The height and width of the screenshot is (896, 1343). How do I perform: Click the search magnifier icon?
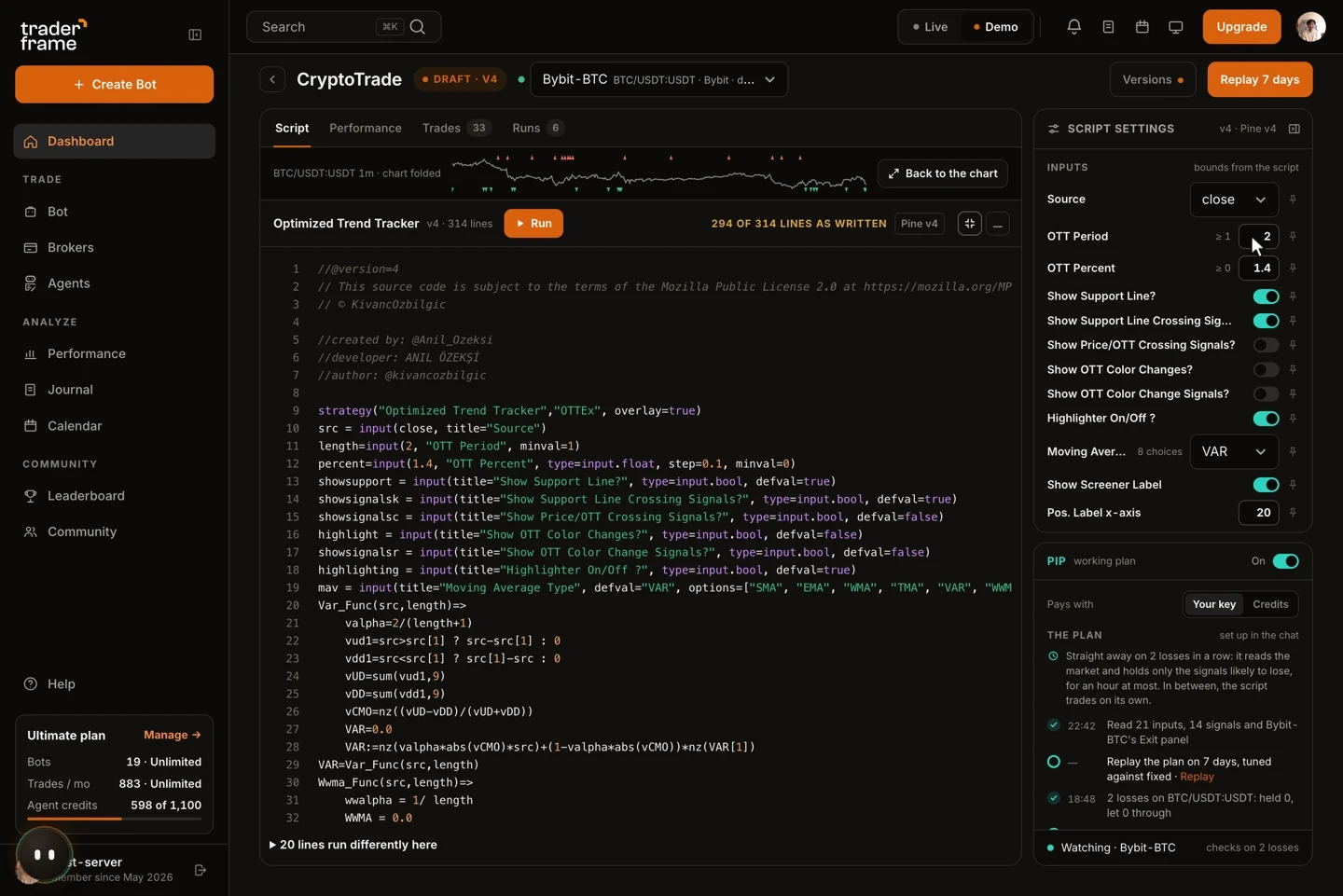418,27
